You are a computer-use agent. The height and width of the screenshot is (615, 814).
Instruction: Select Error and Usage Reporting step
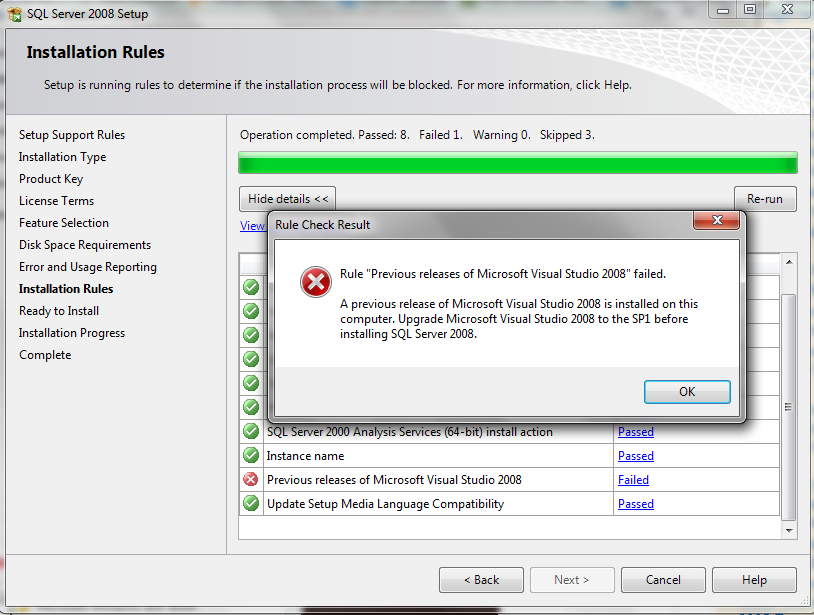click(x=88, y=267)
